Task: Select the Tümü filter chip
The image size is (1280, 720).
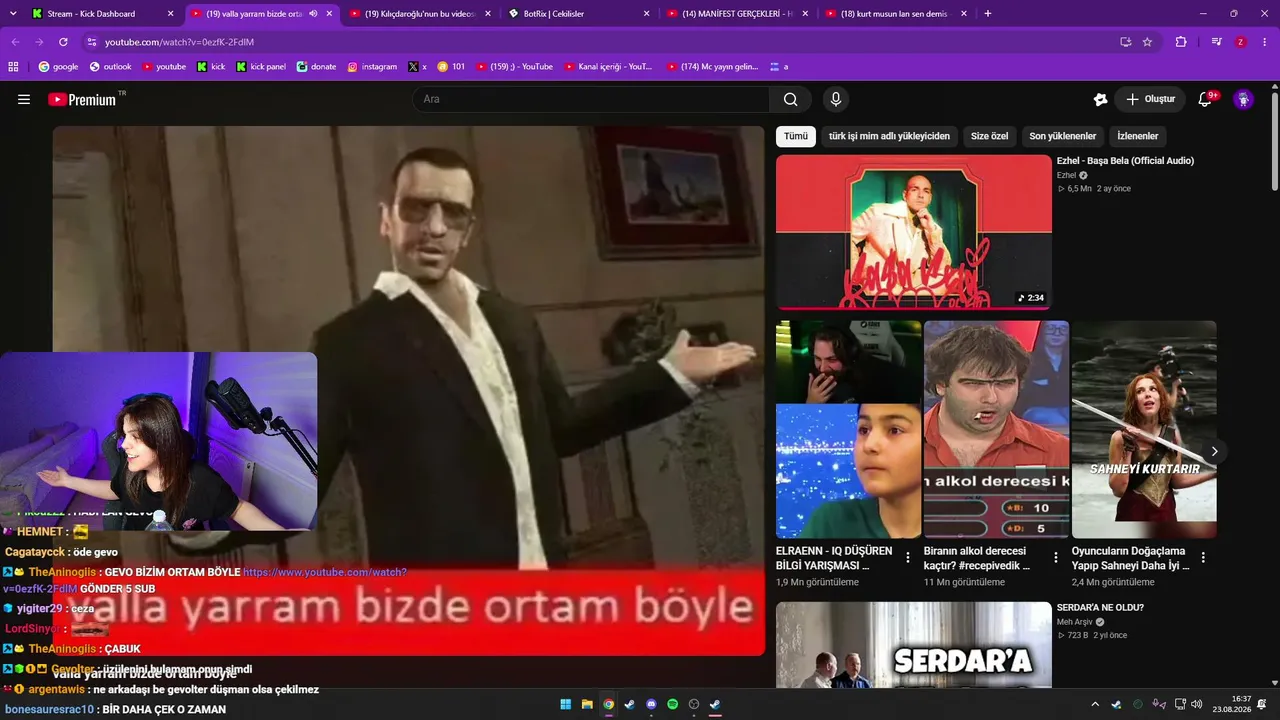Action: 796,136
